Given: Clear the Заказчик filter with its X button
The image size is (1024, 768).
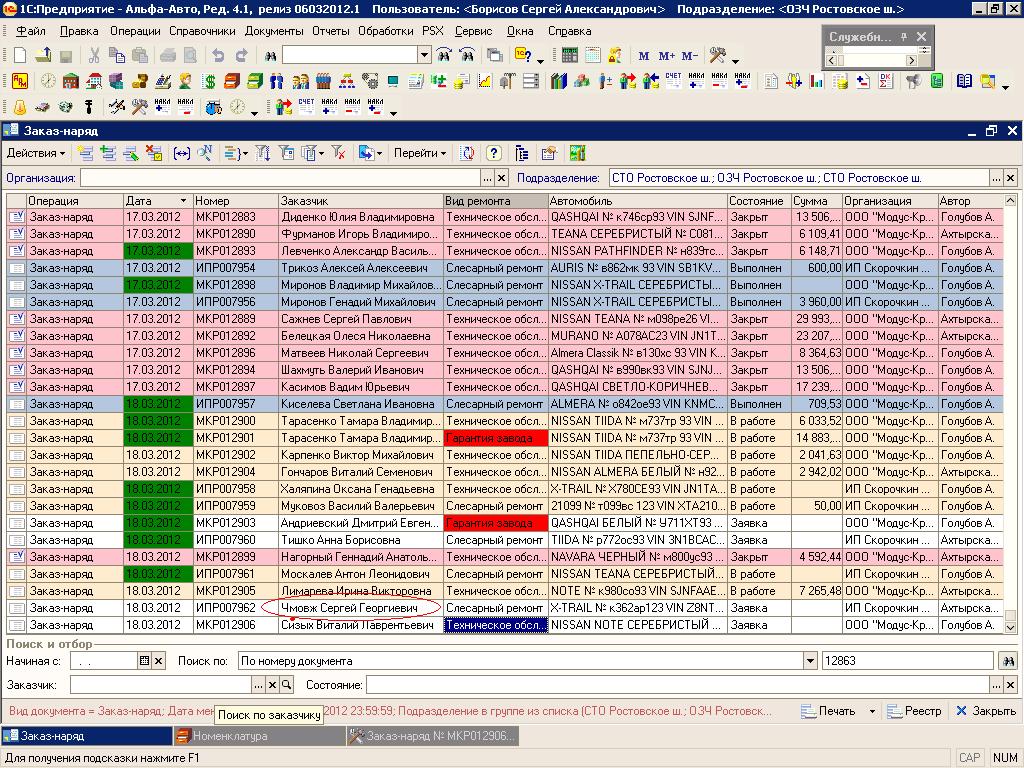Looking at the screenshot, I should [272, 685].
